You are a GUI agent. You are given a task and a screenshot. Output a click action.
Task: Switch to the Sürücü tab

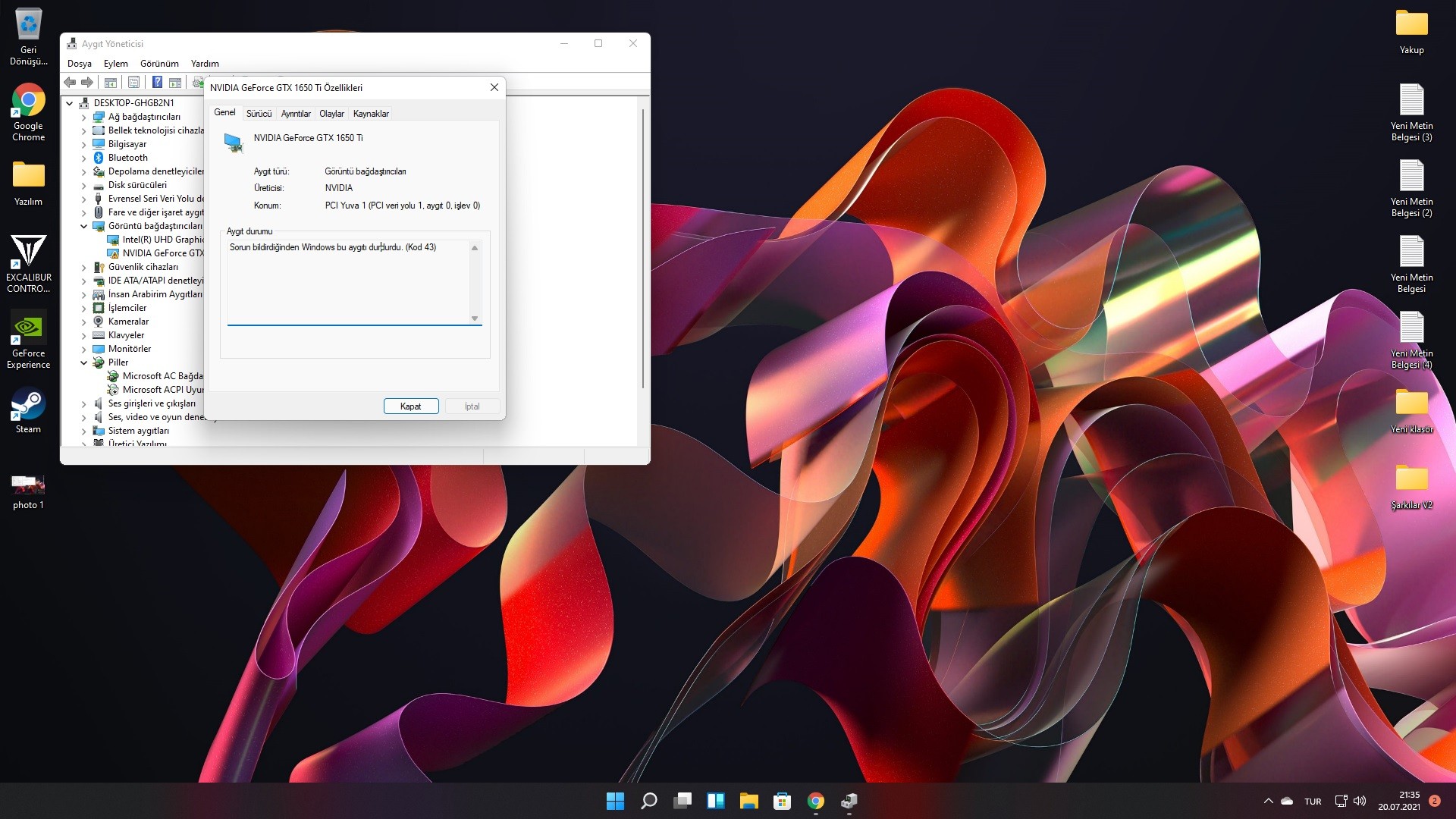point(259,114)
